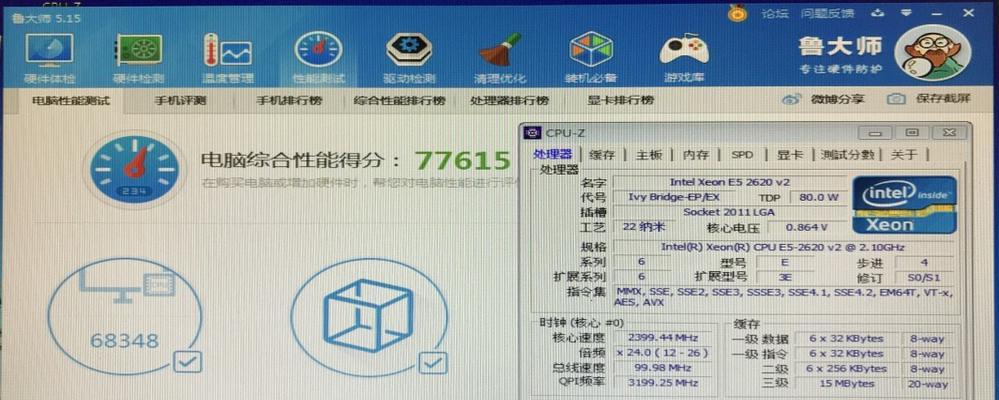Click name field Intel Xeon E5 2620 v2
The width and height of the screenshot is (999, 400).
[729, 182]
